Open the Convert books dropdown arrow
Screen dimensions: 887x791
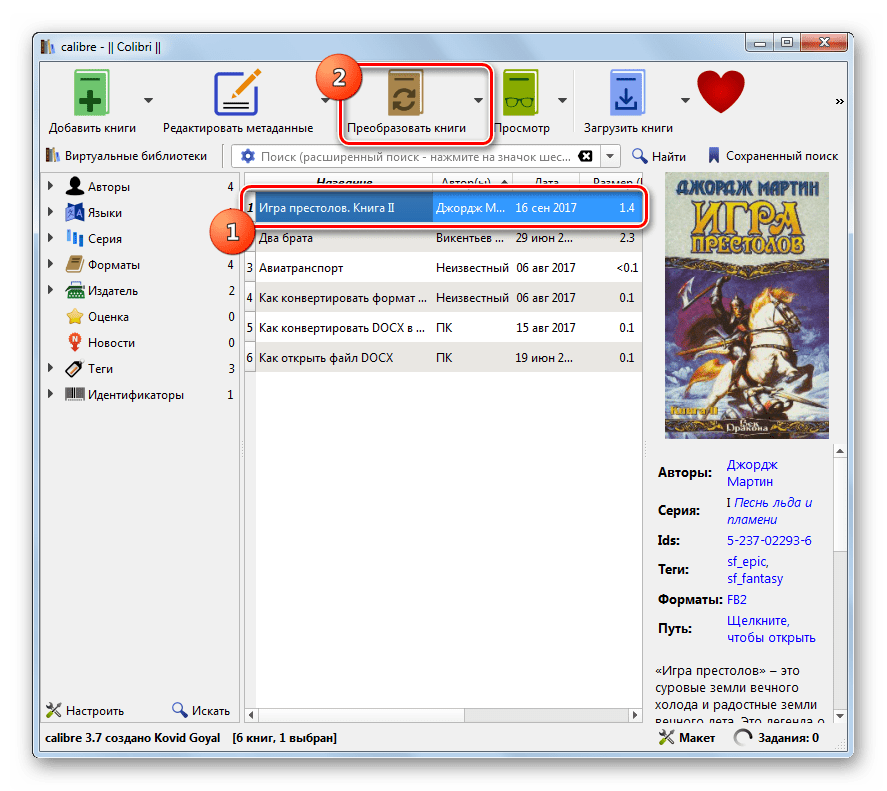pyautogui.click(x=478, y=100)
